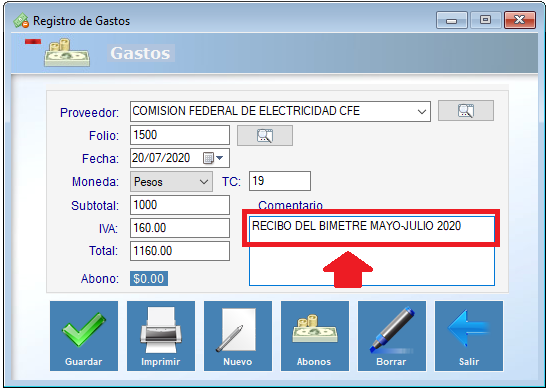Click the Total amount field
This screenshot has height=388, width=546.
180,251
